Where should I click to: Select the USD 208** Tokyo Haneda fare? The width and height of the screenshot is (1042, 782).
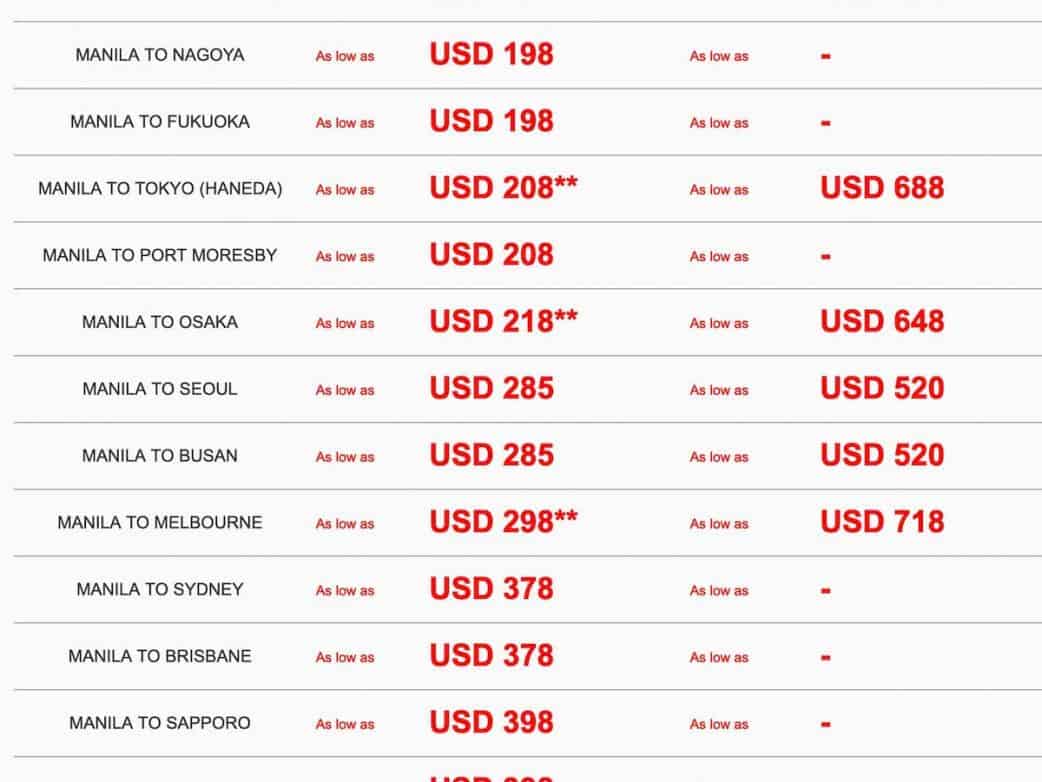click(x=503, y=188)
